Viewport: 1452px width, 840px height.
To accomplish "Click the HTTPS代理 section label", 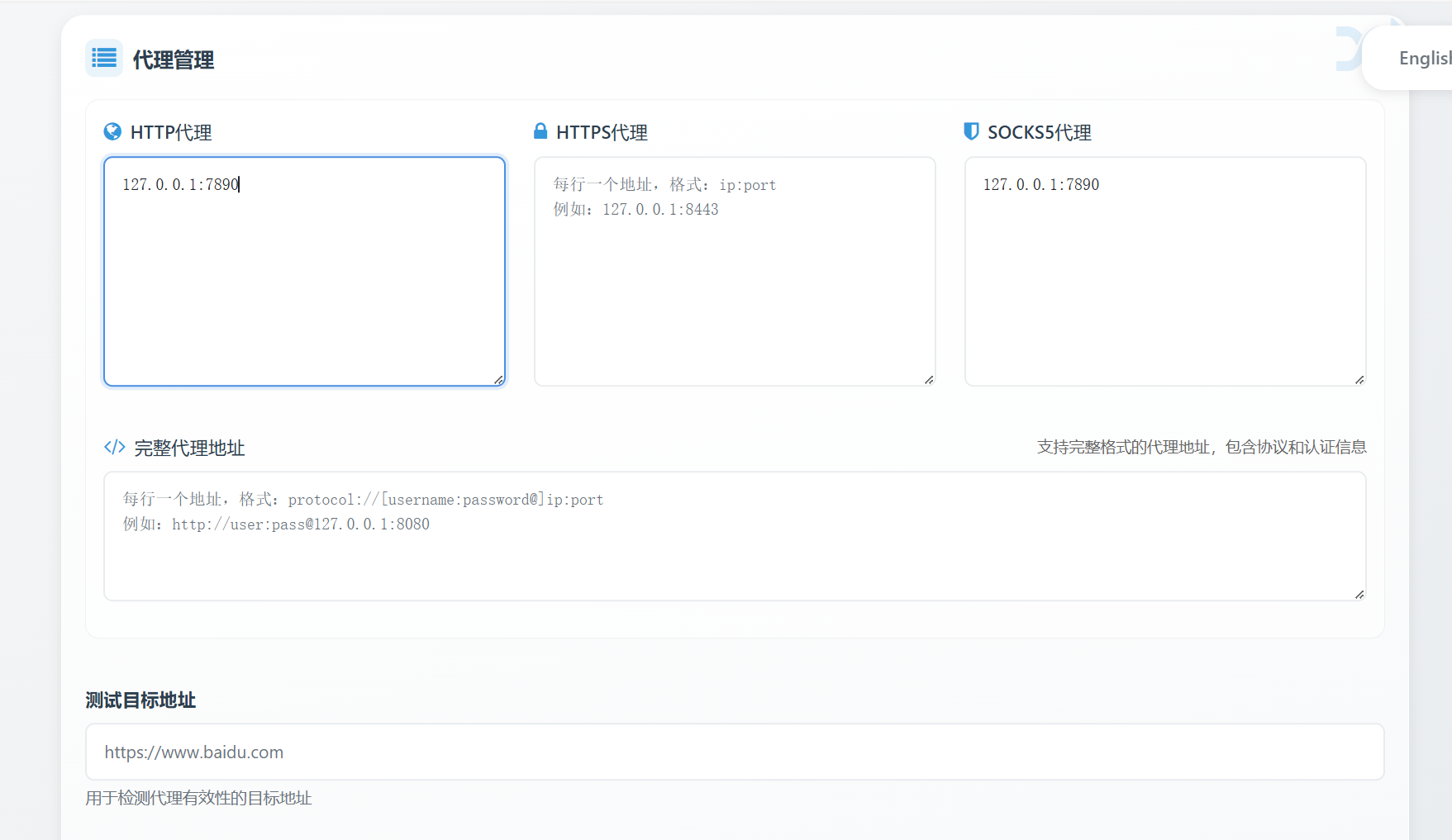I will click(602, 132).
